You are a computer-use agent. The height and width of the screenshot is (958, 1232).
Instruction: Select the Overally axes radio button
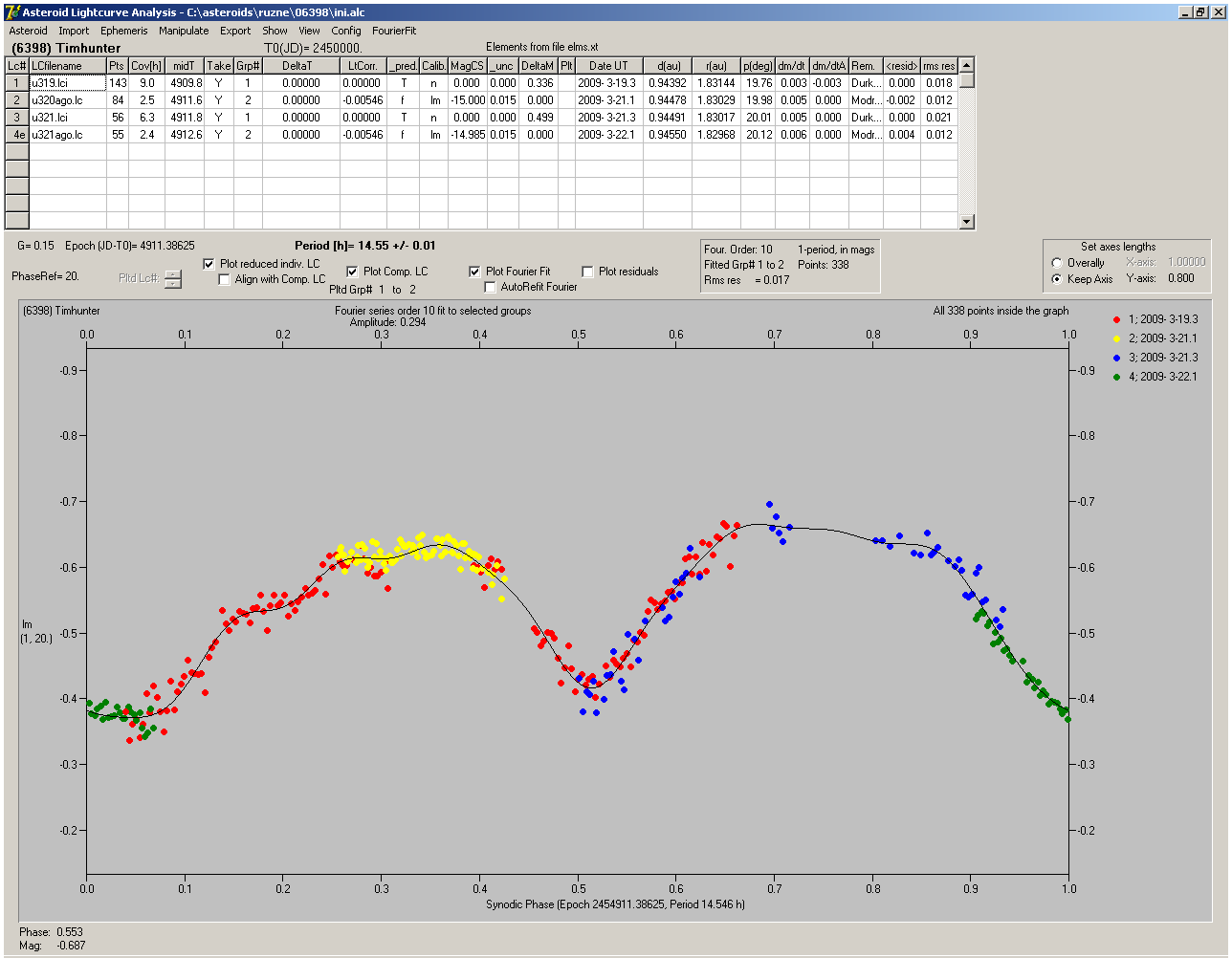[x=1057, y=263]
